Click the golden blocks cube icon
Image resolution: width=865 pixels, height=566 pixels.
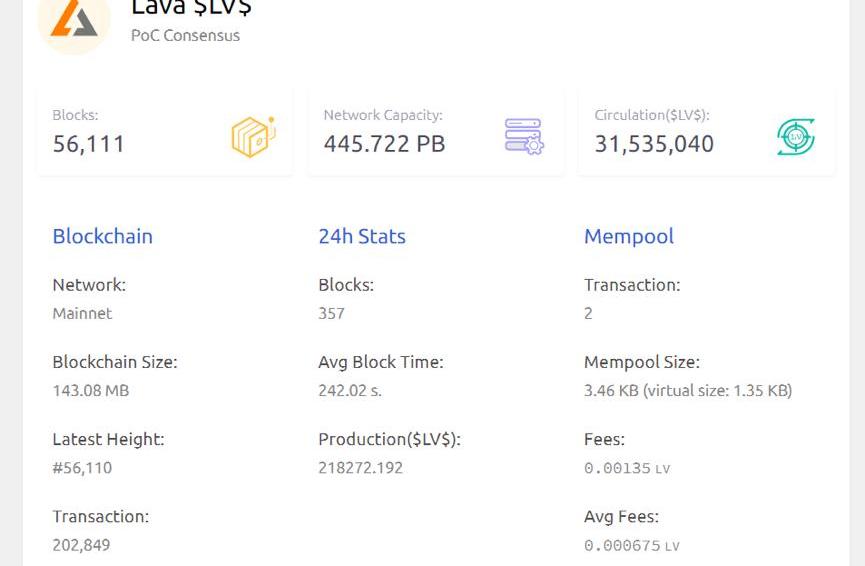pyautogui.click(x=253, y=137)
